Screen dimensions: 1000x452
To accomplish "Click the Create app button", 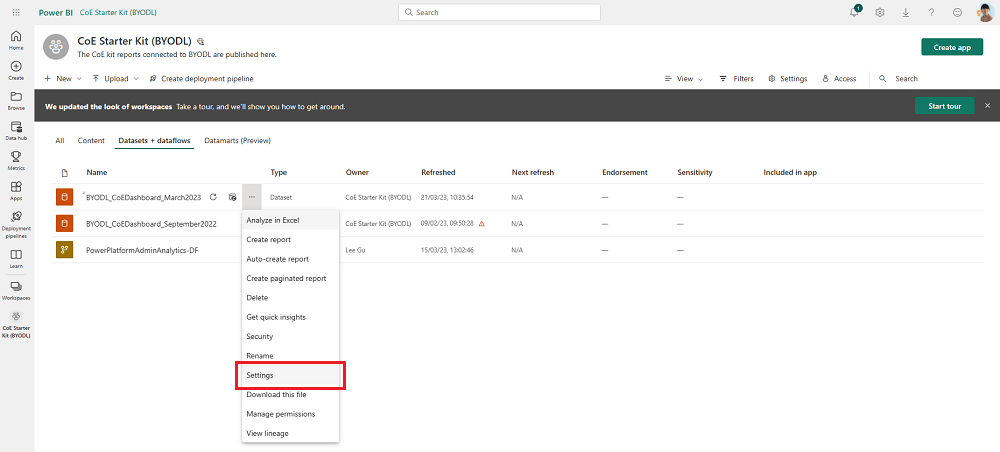I will point(952,47).
